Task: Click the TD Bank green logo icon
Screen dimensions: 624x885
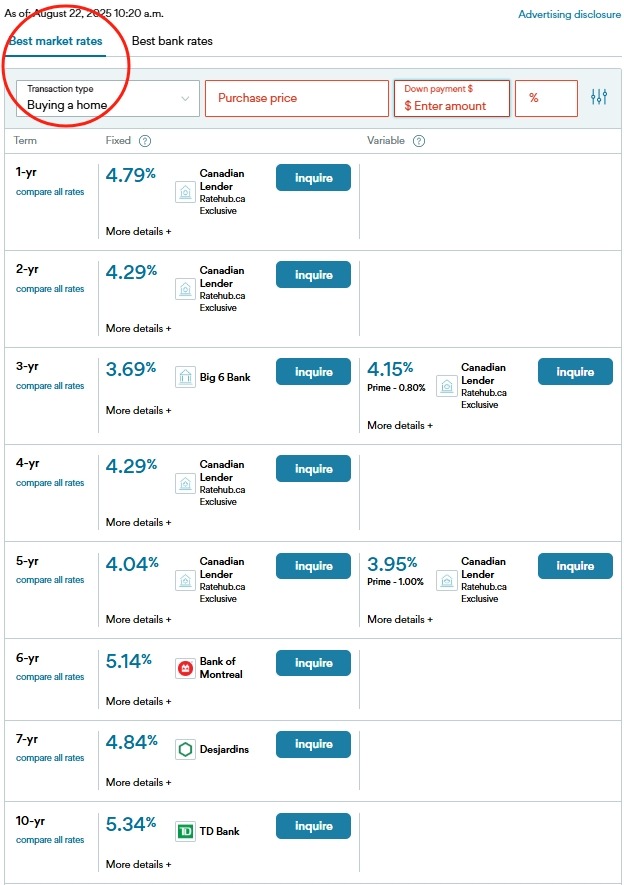Action: [185, 831]
